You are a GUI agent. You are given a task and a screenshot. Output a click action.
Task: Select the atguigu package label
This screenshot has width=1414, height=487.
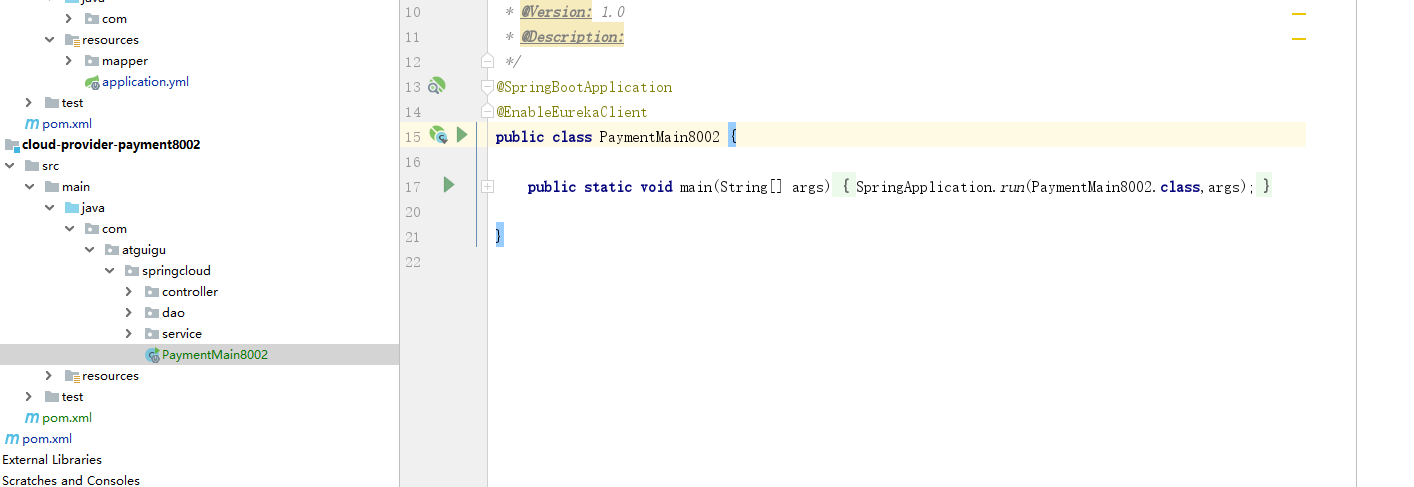(x=144, y=250)
